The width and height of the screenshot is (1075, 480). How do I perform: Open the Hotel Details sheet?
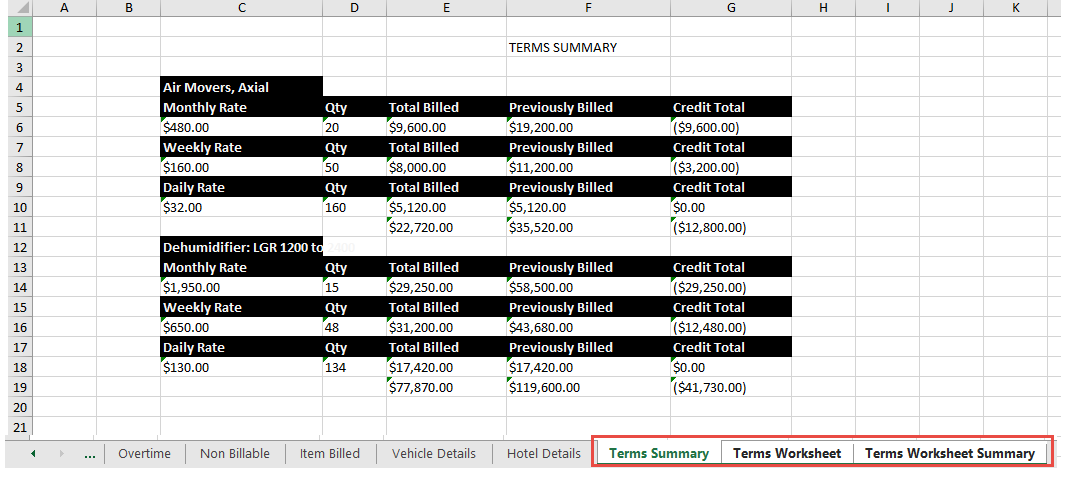pyautogui.click(x=544, y=453)
